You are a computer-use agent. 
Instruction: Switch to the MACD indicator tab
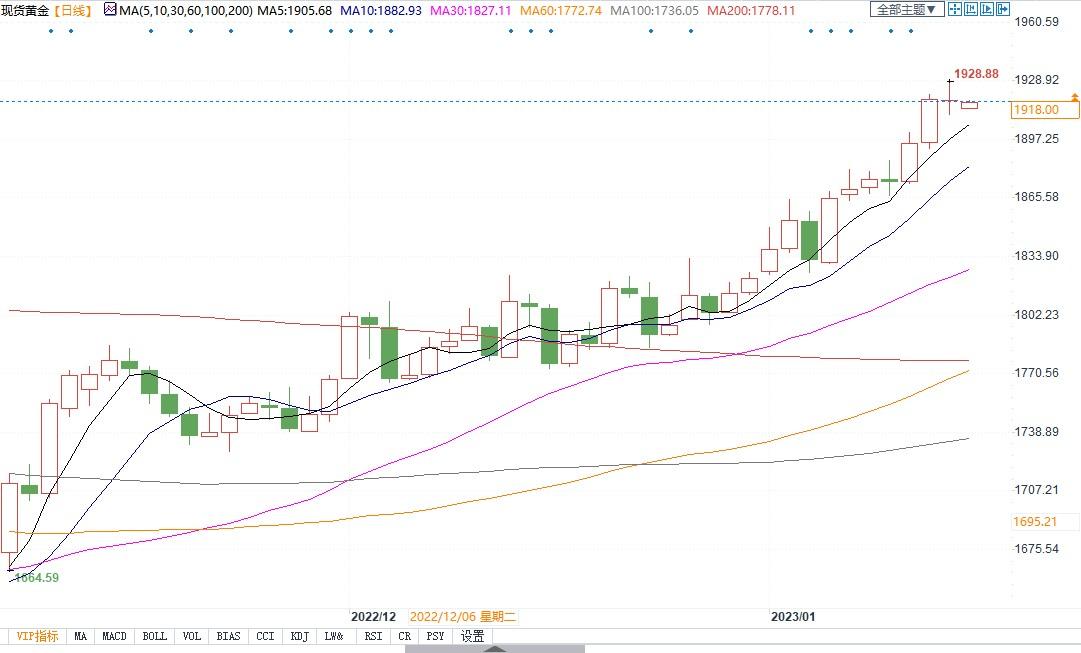coord(114,636)
